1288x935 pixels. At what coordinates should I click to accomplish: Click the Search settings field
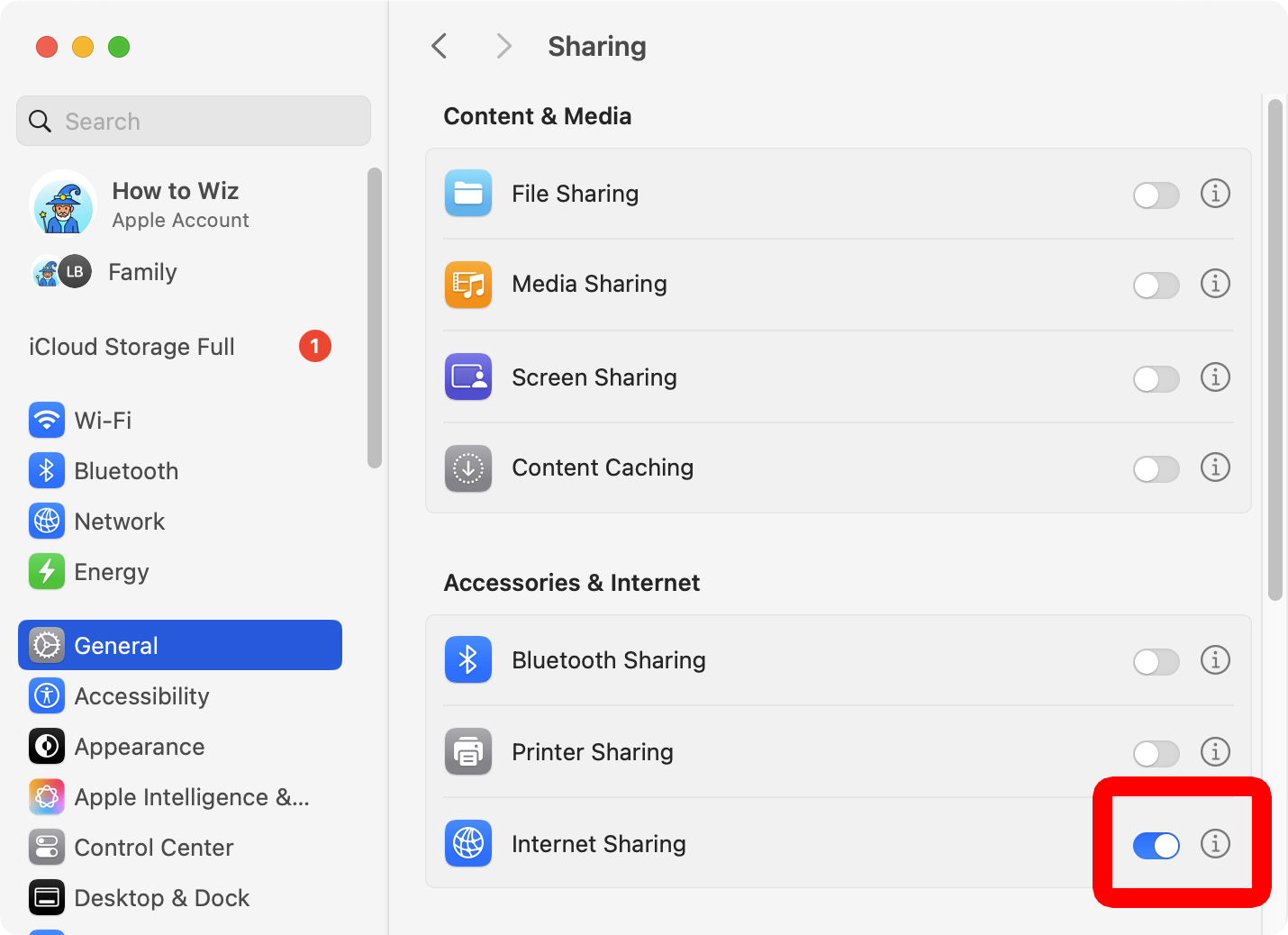point(194,122)
